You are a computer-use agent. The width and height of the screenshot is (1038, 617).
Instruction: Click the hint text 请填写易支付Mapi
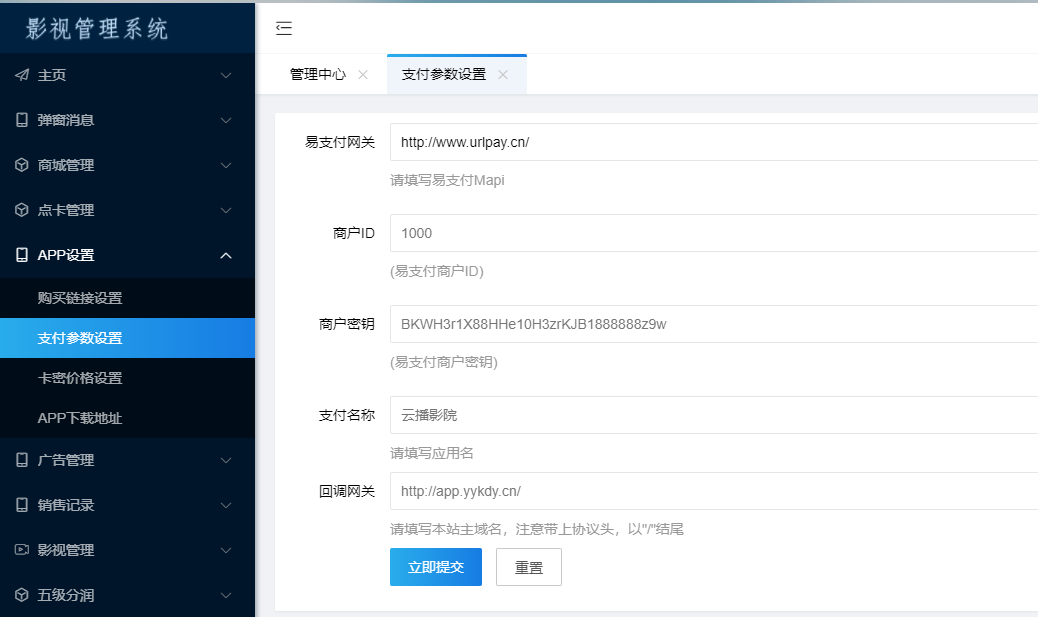447,180
